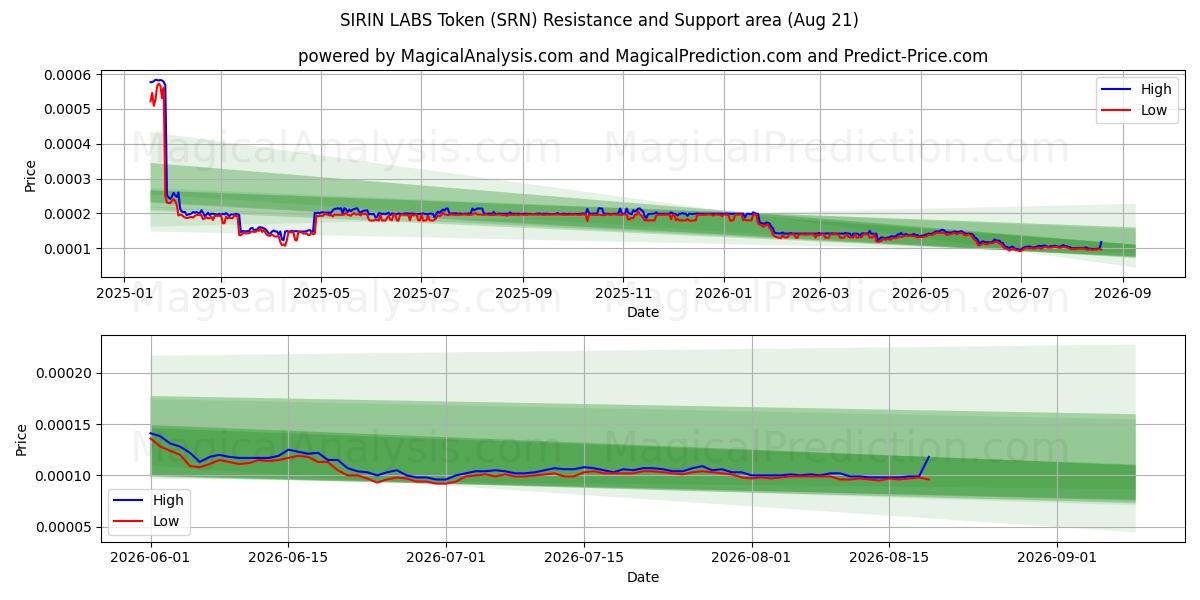Click the 'Price' y-axis label of the bottom chart
This screenshot has height=600, width=1200.
click(x=22, y=440)
